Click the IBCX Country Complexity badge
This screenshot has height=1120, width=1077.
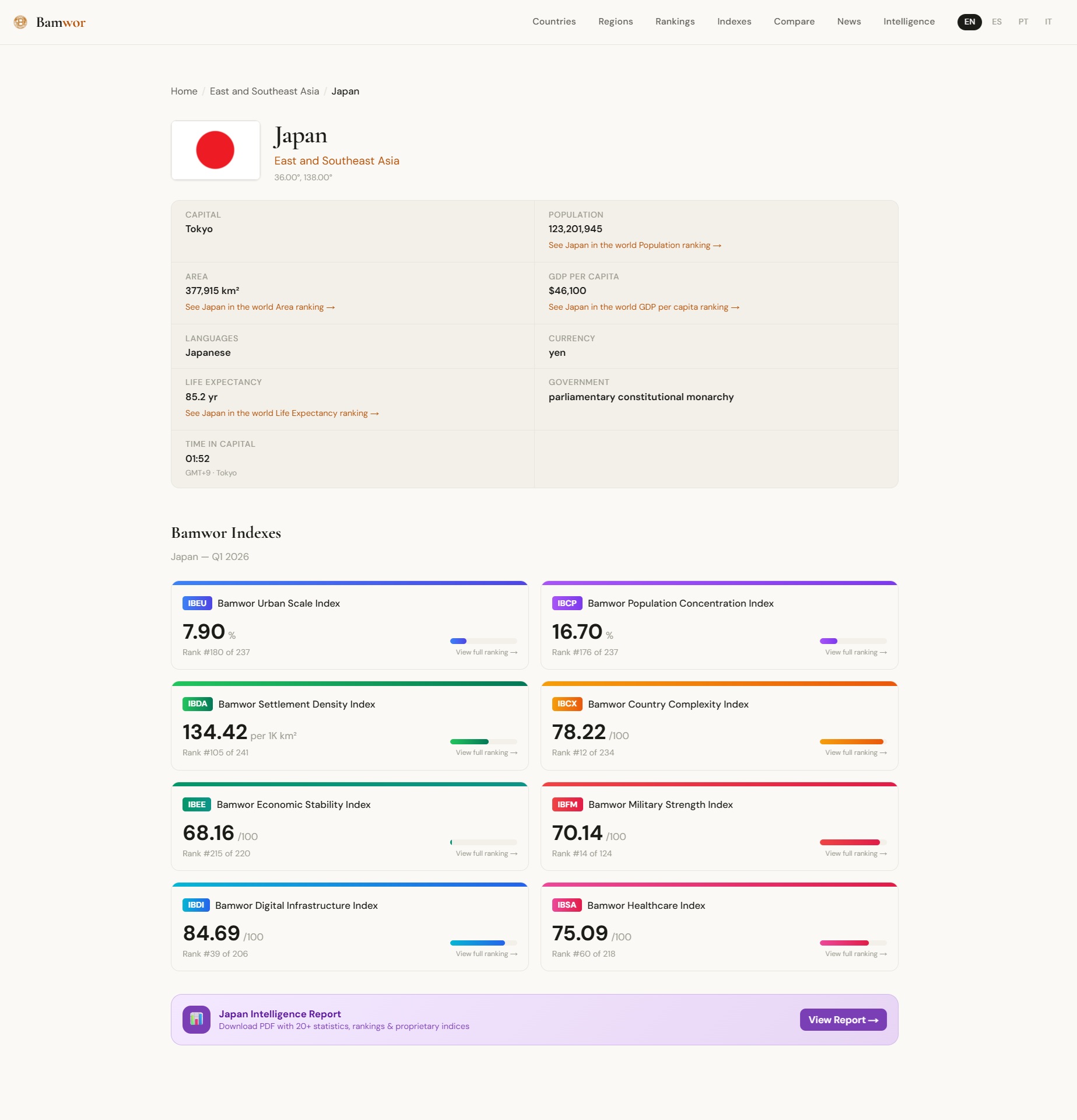pos(567,703)
